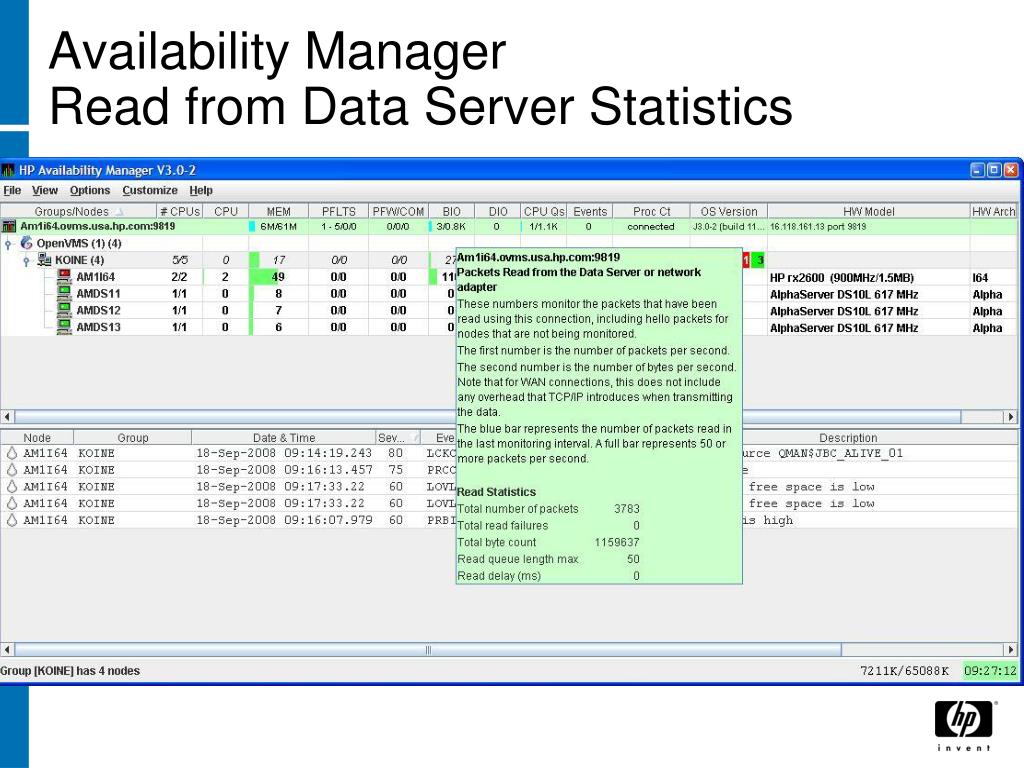Click the MEM column header
Image resolution: width=1024 pixels, height=768 pixels.
point(278,212)
